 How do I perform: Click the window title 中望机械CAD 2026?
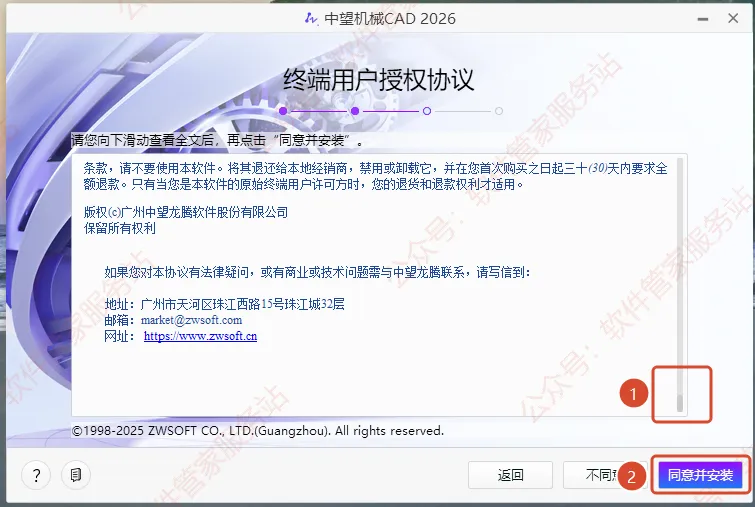click(390, 18)
